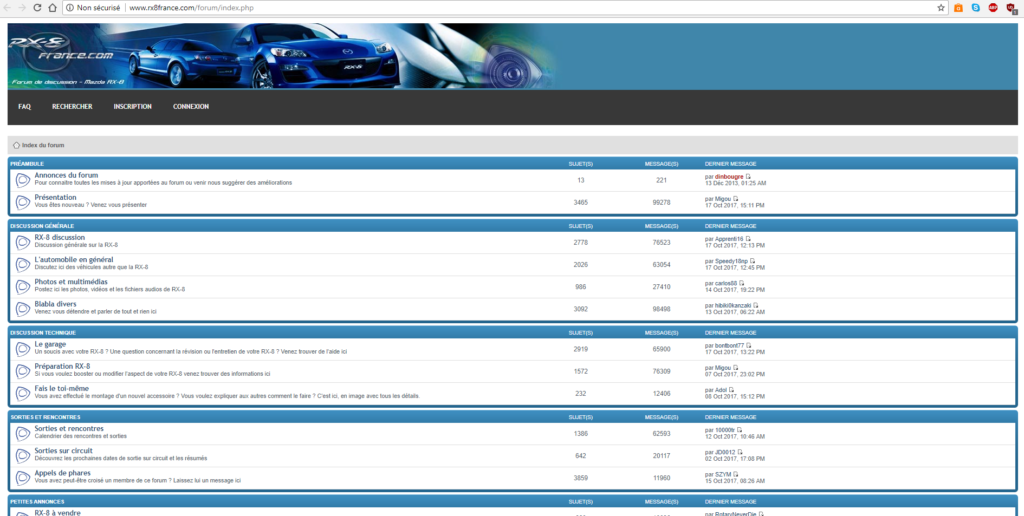View latest post icon next to hibiki0kanzaki
Viewport: 1024px width, 516px height.
pos(756,305)
